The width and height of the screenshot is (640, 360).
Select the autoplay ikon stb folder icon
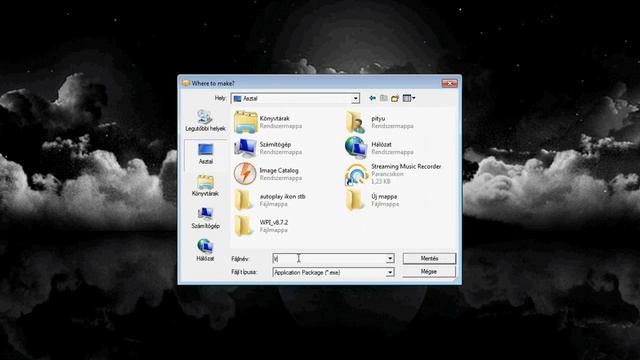tap(244, 200)
